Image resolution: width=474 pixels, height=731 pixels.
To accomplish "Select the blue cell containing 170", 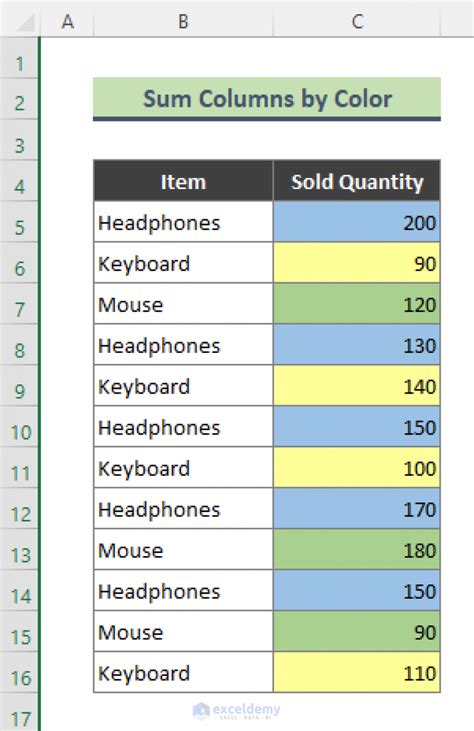I will pyautogui.click(x=357, y=509).
